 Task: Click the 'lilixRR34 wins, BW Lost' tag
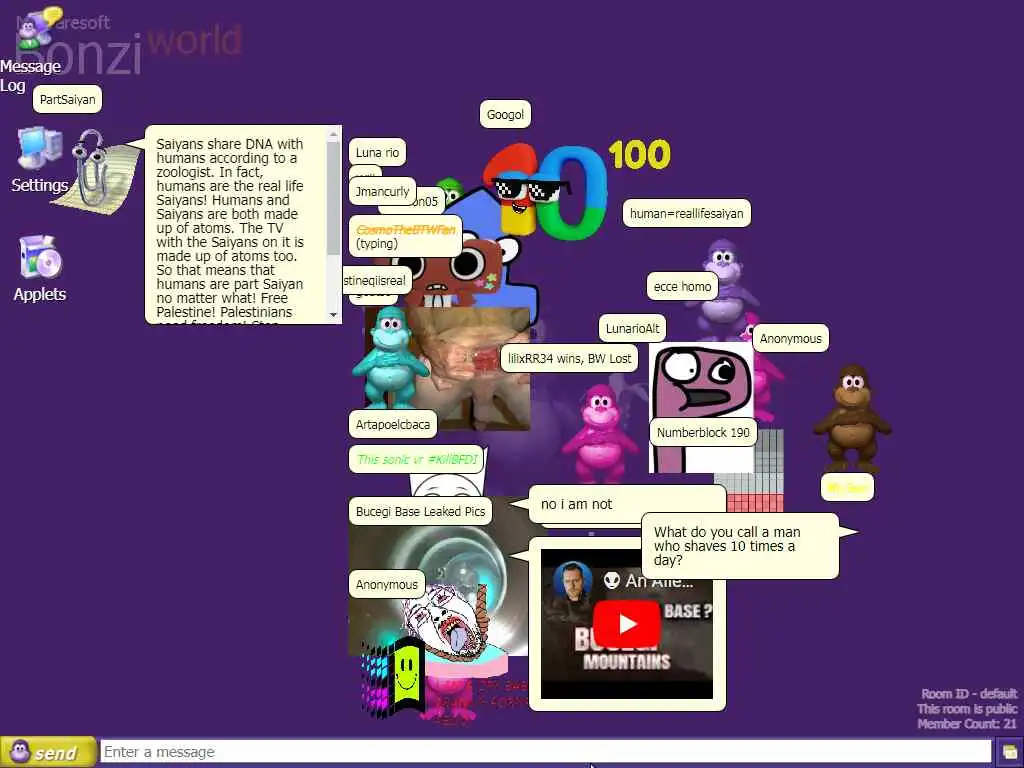point(569,359)
